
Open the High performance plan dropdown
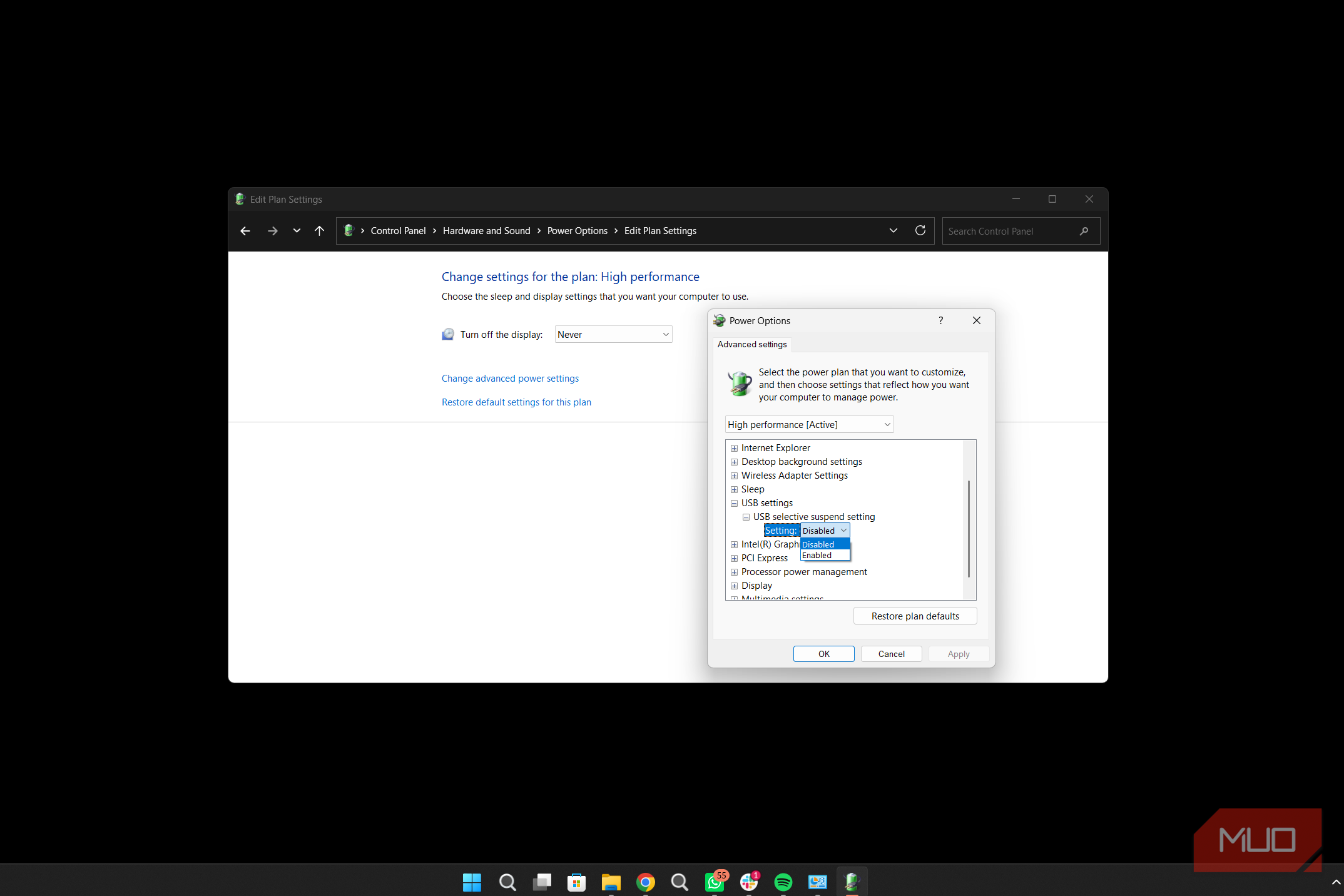point(809,425)
